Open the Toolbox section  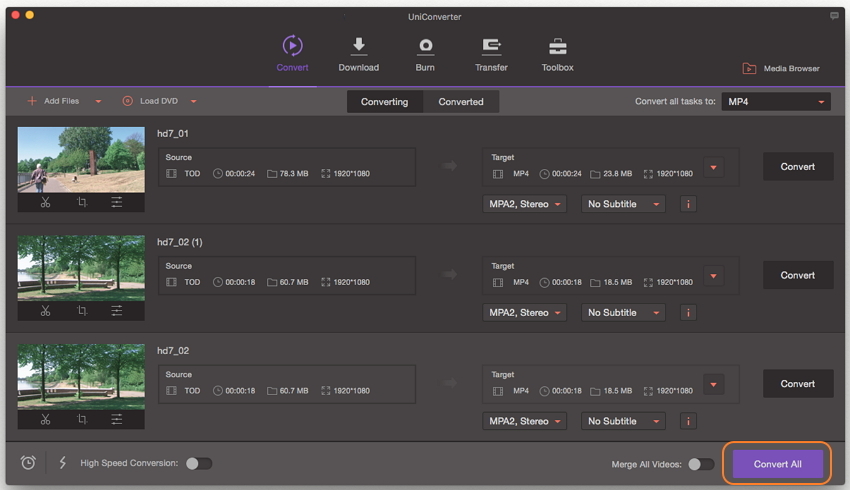(x=557, y=54)
